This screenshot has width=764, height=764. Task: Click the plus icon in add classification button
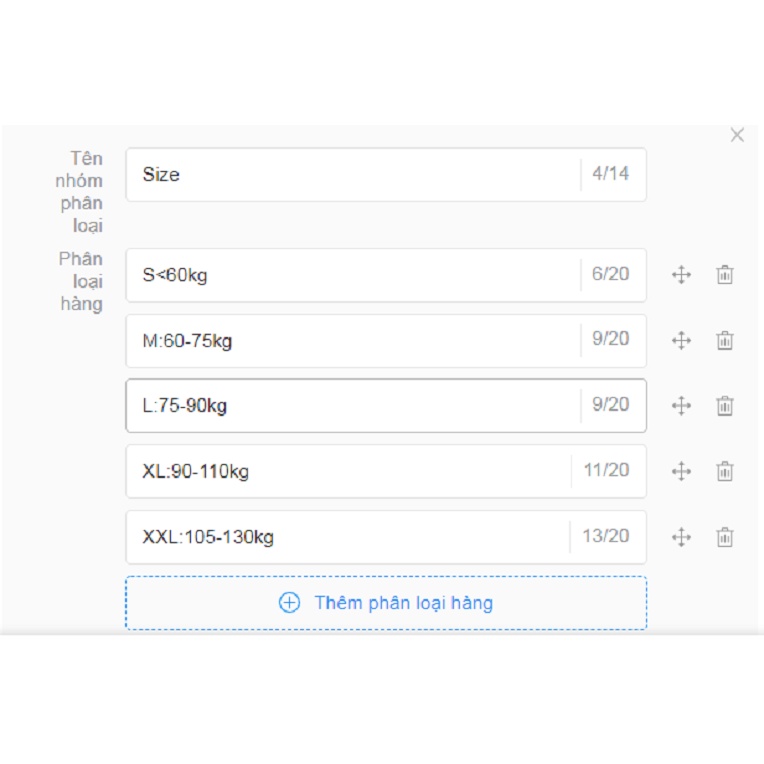(289, 603)
